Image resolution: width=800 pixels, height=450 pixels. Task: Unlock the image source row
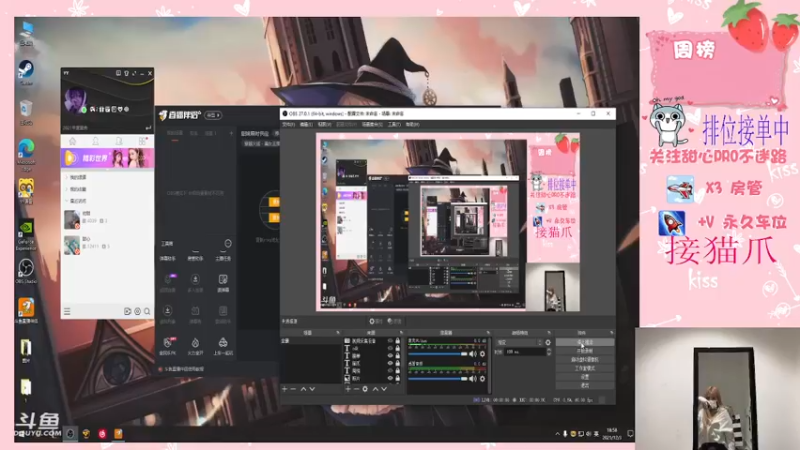[x=397, y=378]
